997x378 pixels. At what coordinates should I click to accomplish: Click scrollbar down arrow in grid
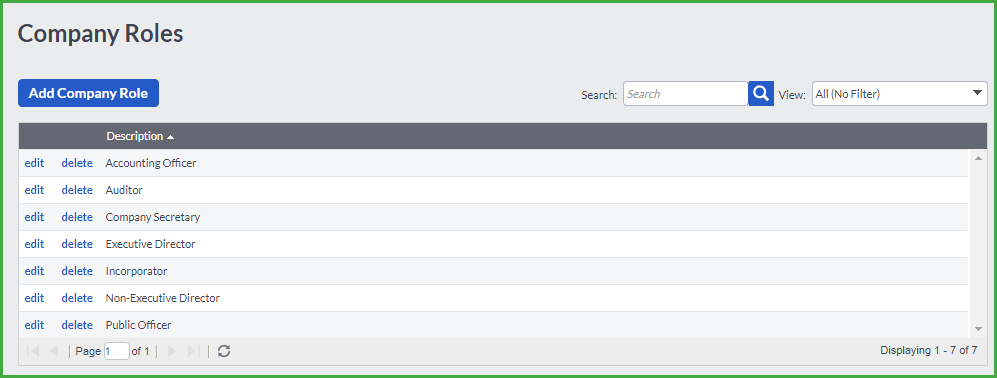979,328
